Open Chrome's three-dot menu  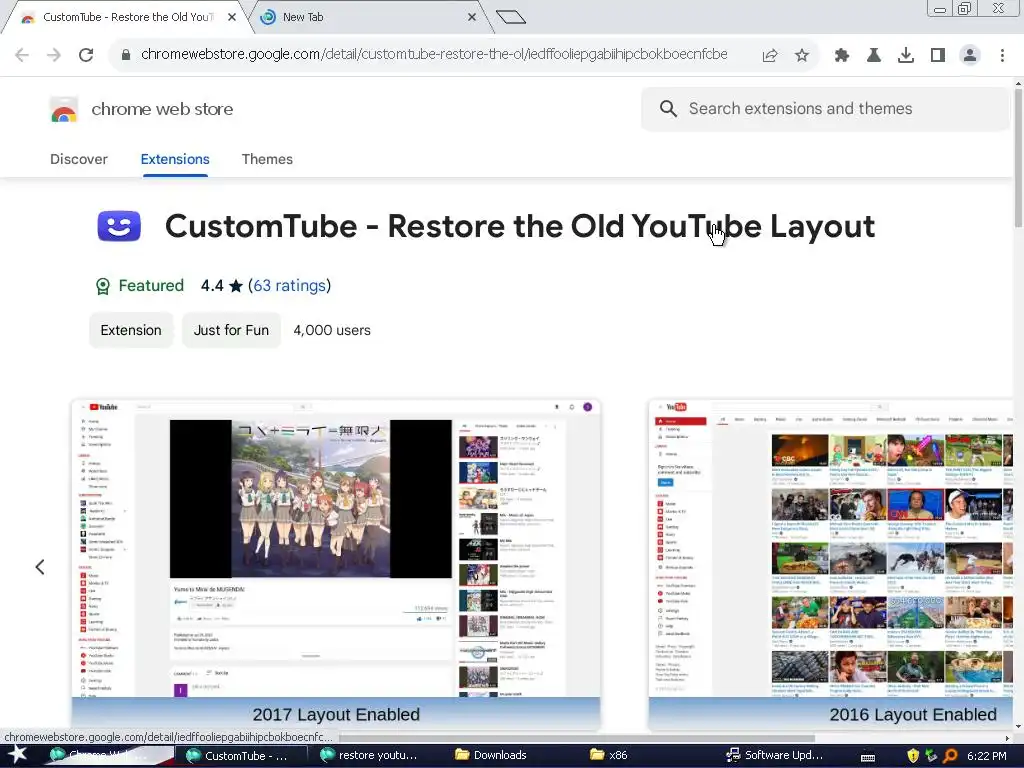(x=1002, y=56)
